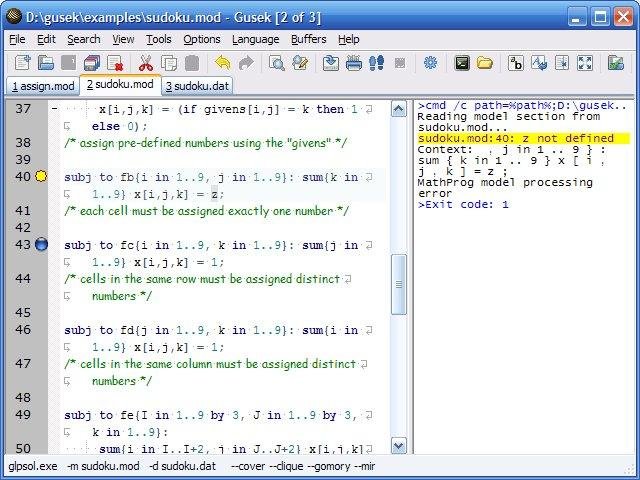Click the picture icon at toolbar end
Image resolution: width=640 pixels, height=480 pixels.
pos(616,63)
